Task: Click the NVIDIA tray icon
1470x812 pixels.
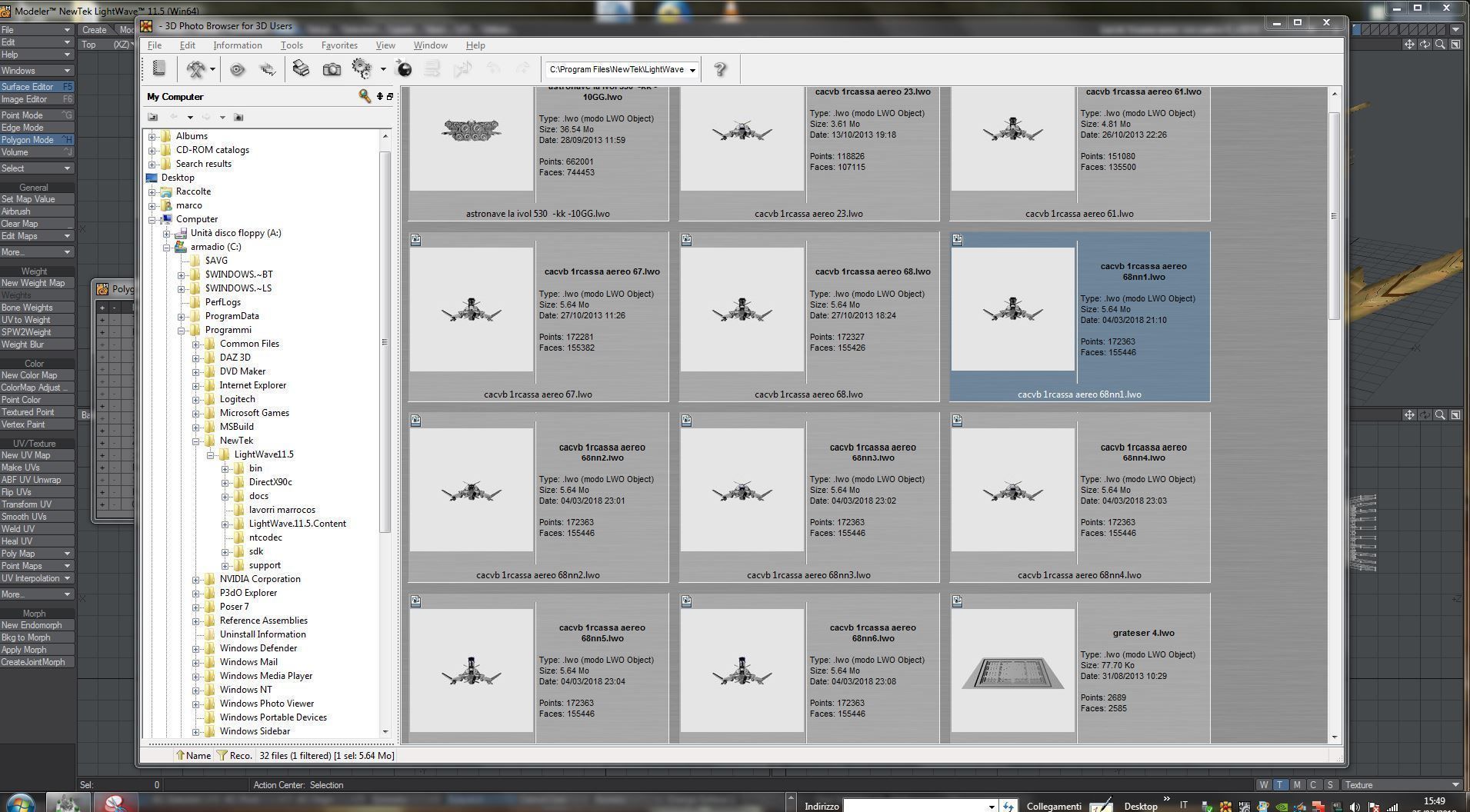Action: click(x=1282, y=807)
